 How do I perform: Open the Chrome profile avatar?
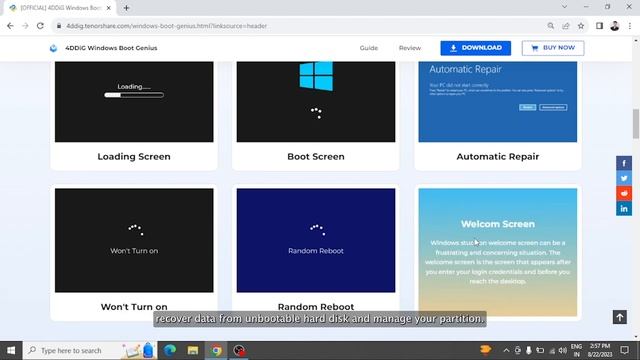point(615,26)
